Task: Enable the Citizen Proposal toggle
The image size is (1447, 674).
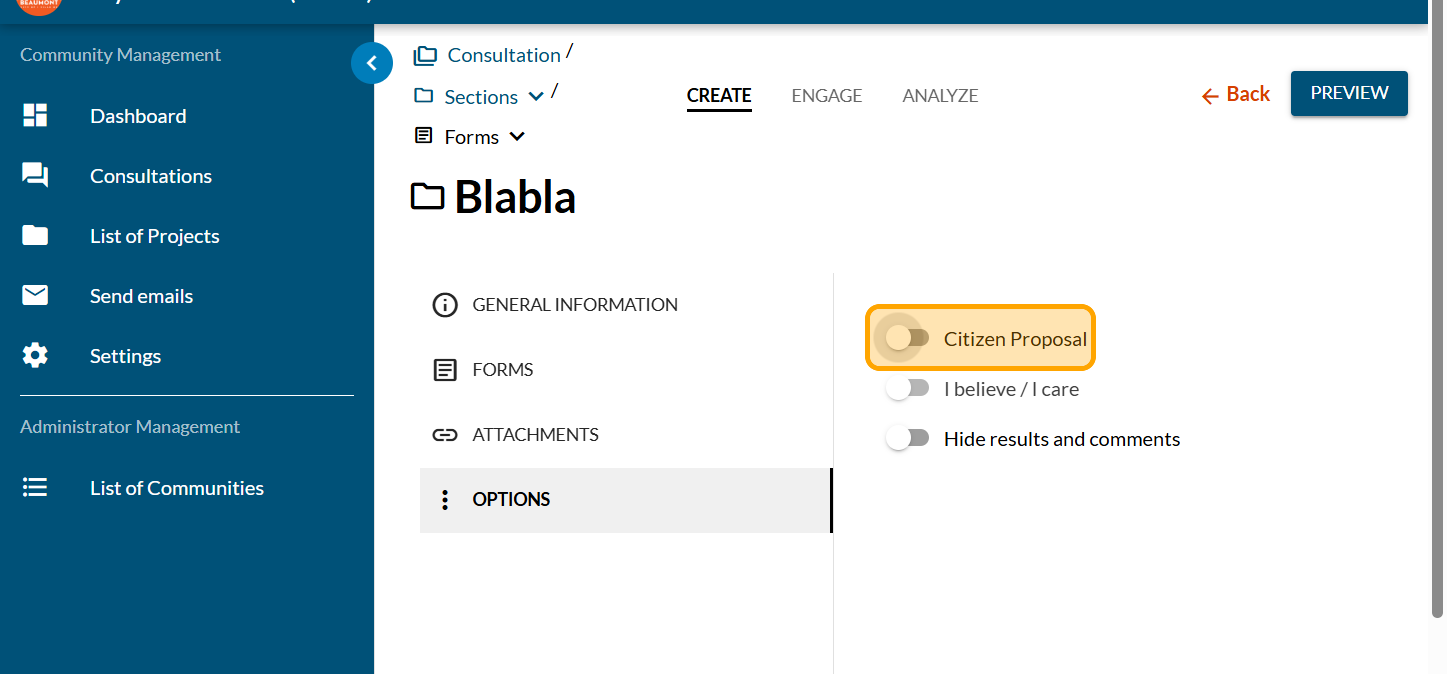Action: tap(907, 338)
